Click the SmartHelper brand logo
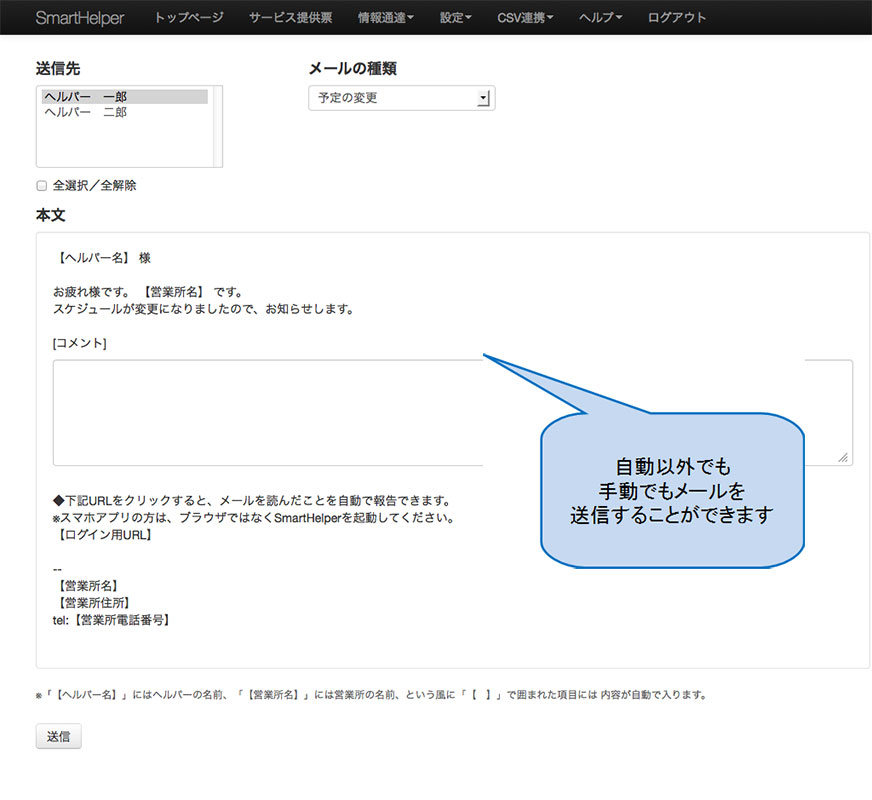Image resolution: width=872 pixels, height=800 pixels. [x=80, y=18]
